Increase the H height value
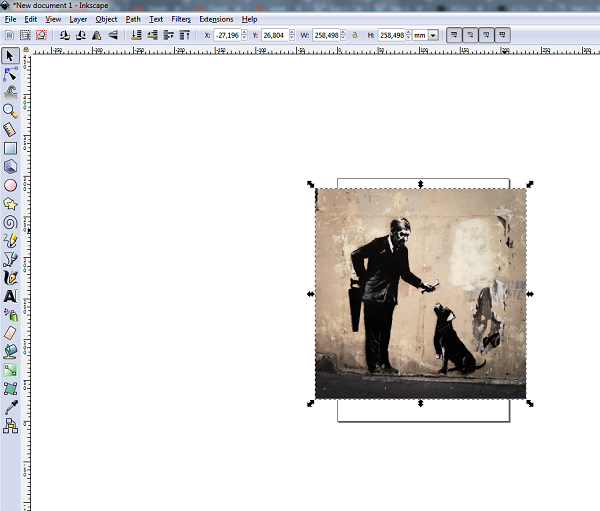This screenshot has height=511, width=600. [409, 33]
